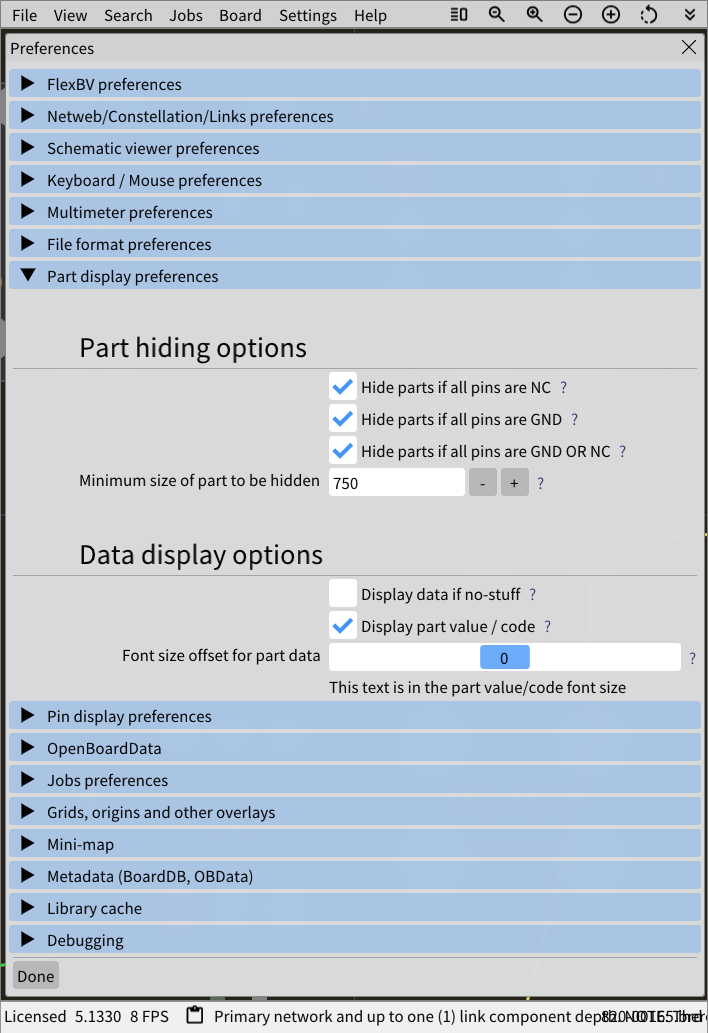The height and width of the screenshot is (1033, 708).
Task: Click the circled plus toolbar icon
Action: click(611, 15)
